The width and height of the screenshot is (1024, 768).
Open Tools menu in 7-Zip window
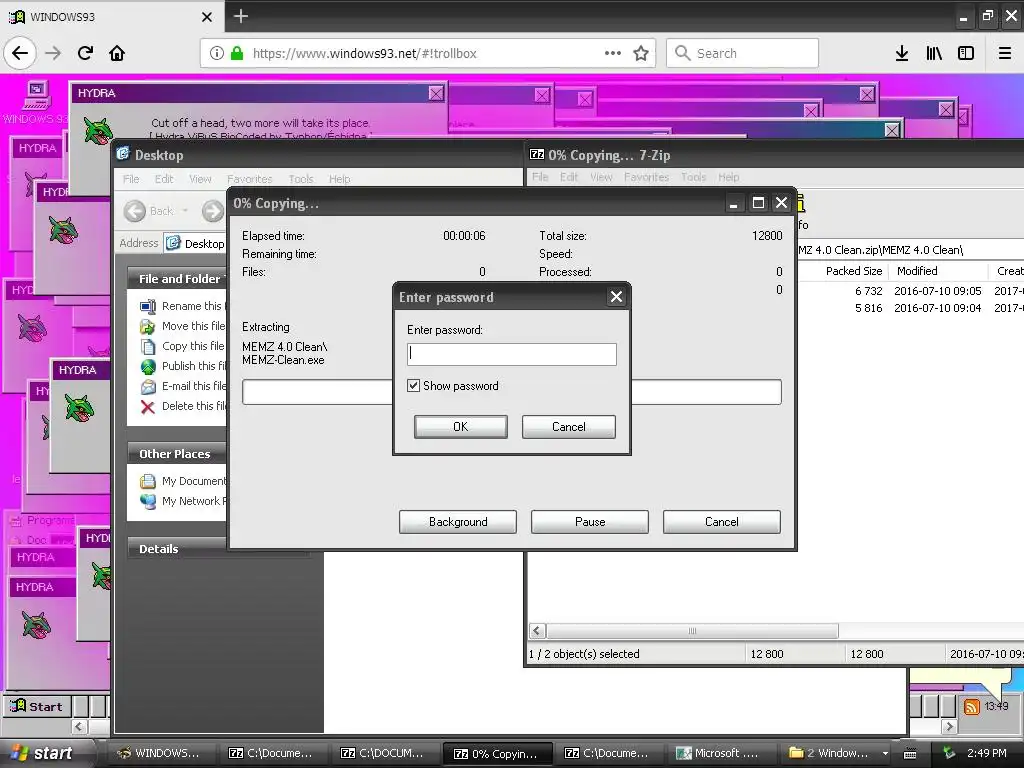[694, 177]
